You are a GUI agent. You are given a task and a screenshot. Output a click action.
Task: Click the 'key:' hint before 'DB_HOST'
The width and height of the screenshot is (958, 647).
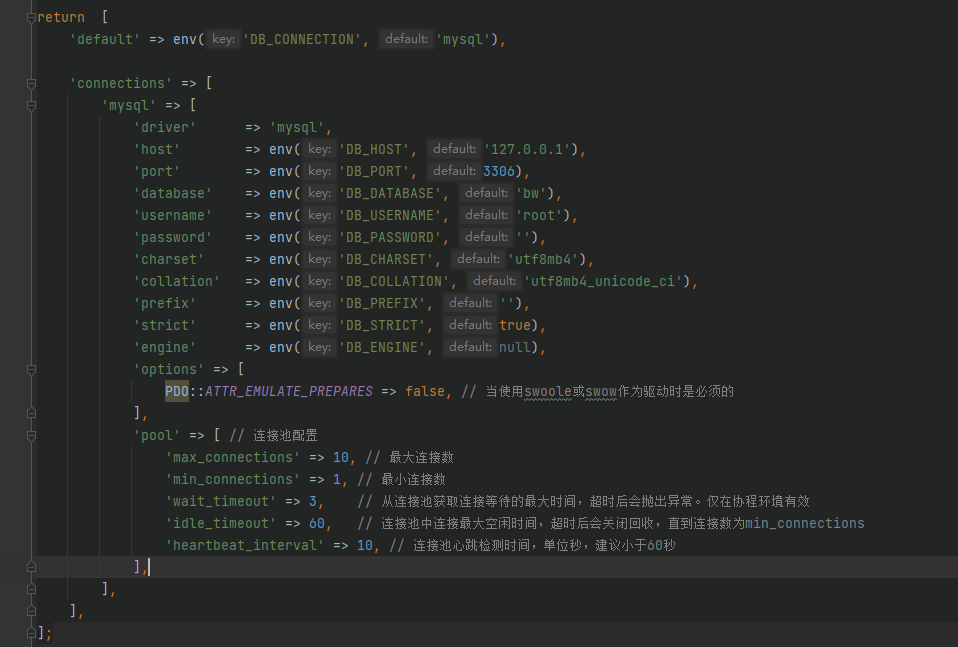coord(319,149)
